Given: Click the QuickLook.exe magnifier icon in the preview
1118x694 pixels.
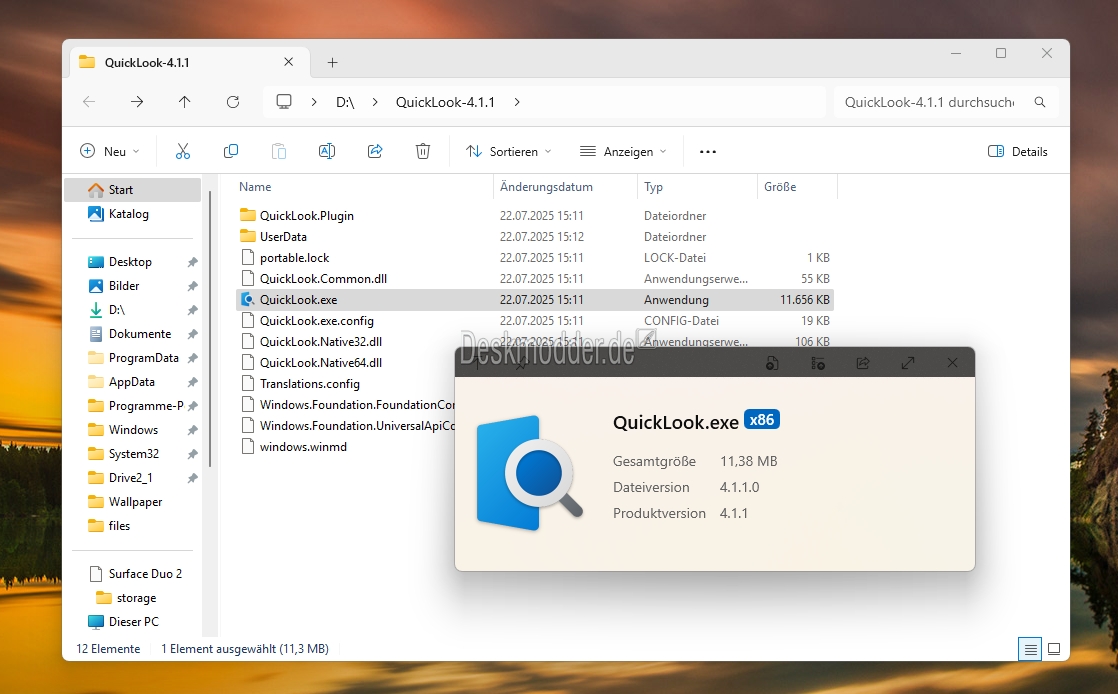Looking at the screenshot, I should 530,473.
